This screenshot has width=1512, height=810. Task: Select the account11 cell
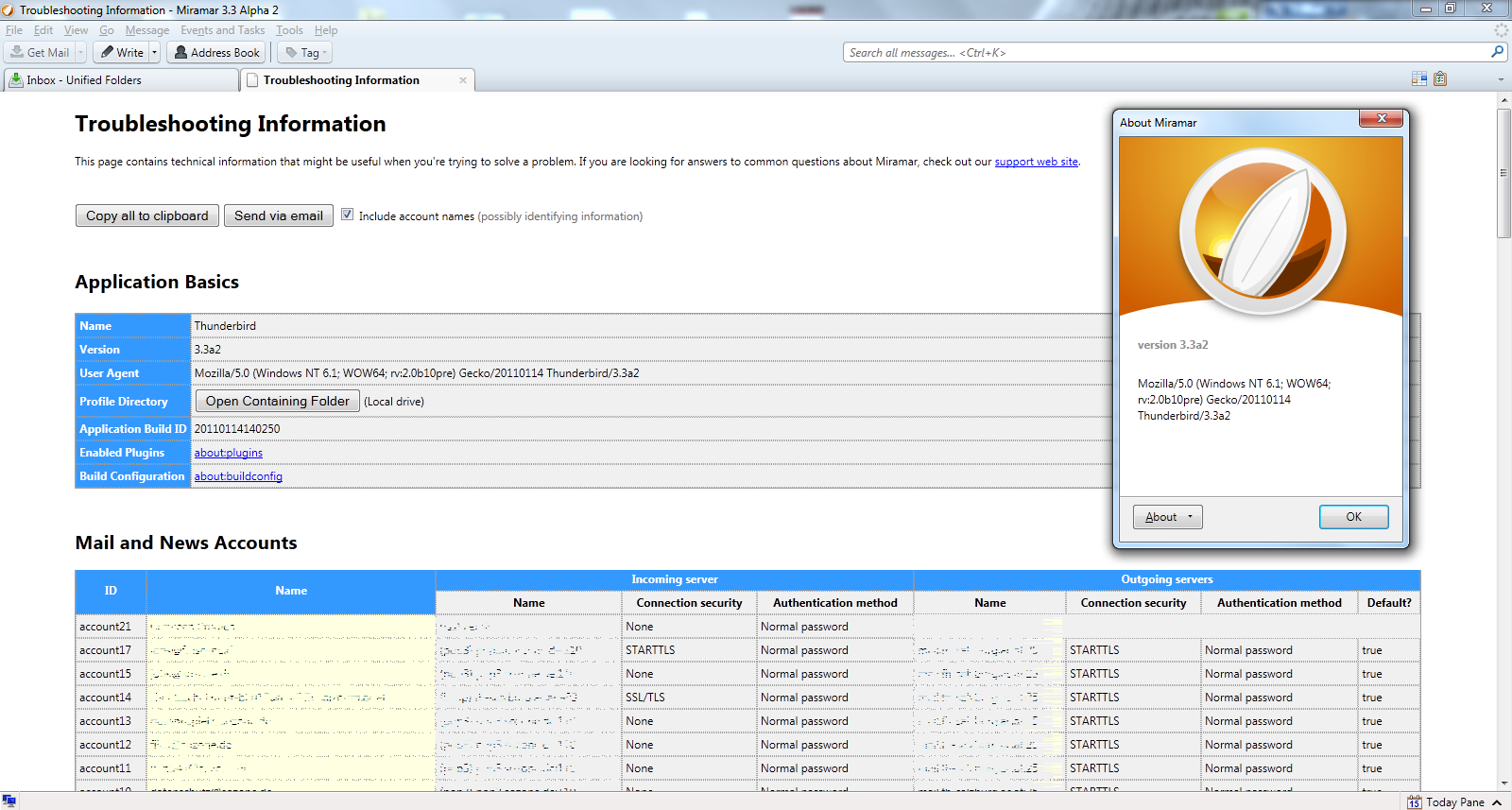tap(111, 768)
